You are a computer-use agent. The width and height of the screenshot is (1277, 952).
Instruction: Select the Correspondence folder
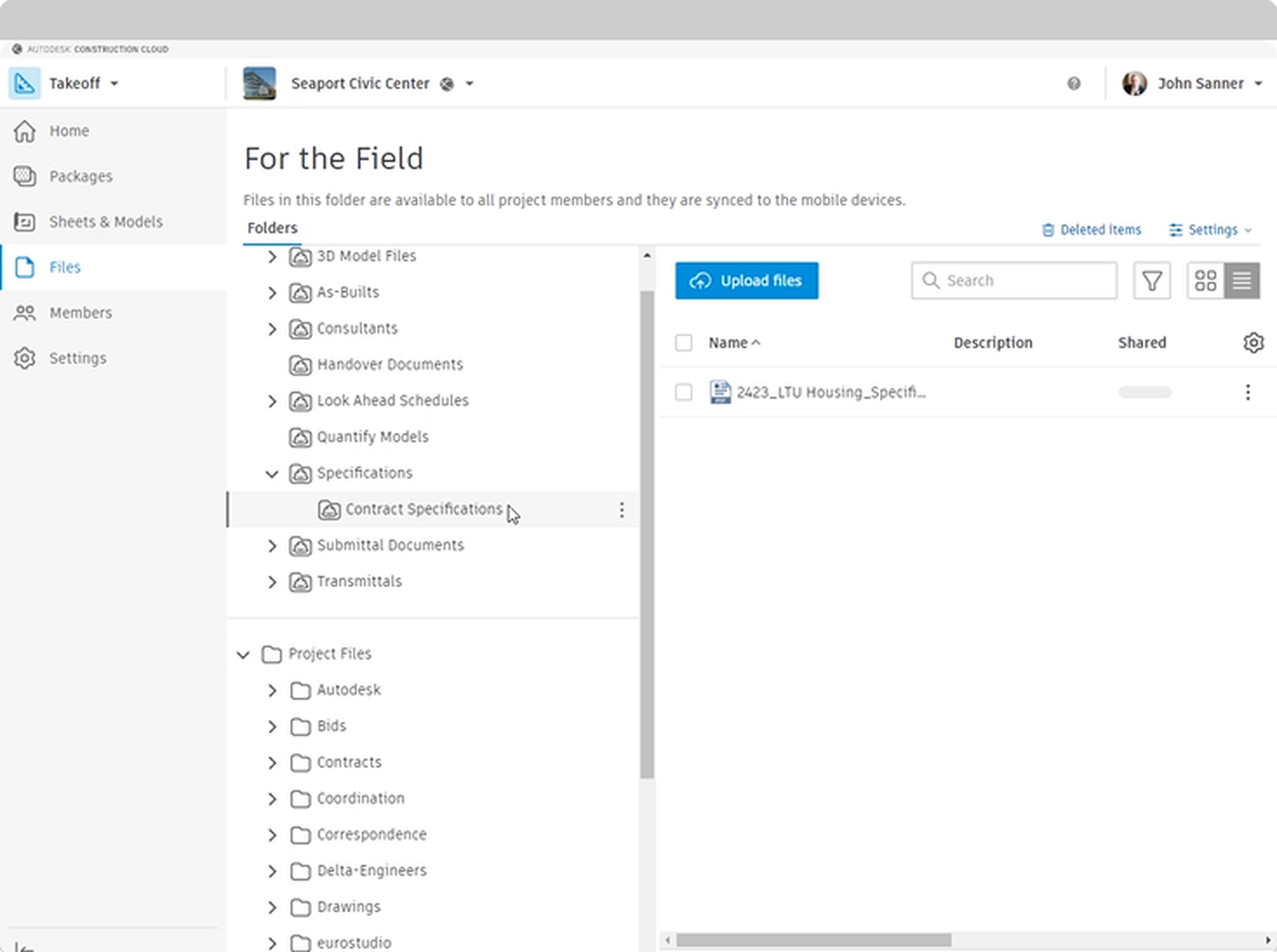click(372, 835)
